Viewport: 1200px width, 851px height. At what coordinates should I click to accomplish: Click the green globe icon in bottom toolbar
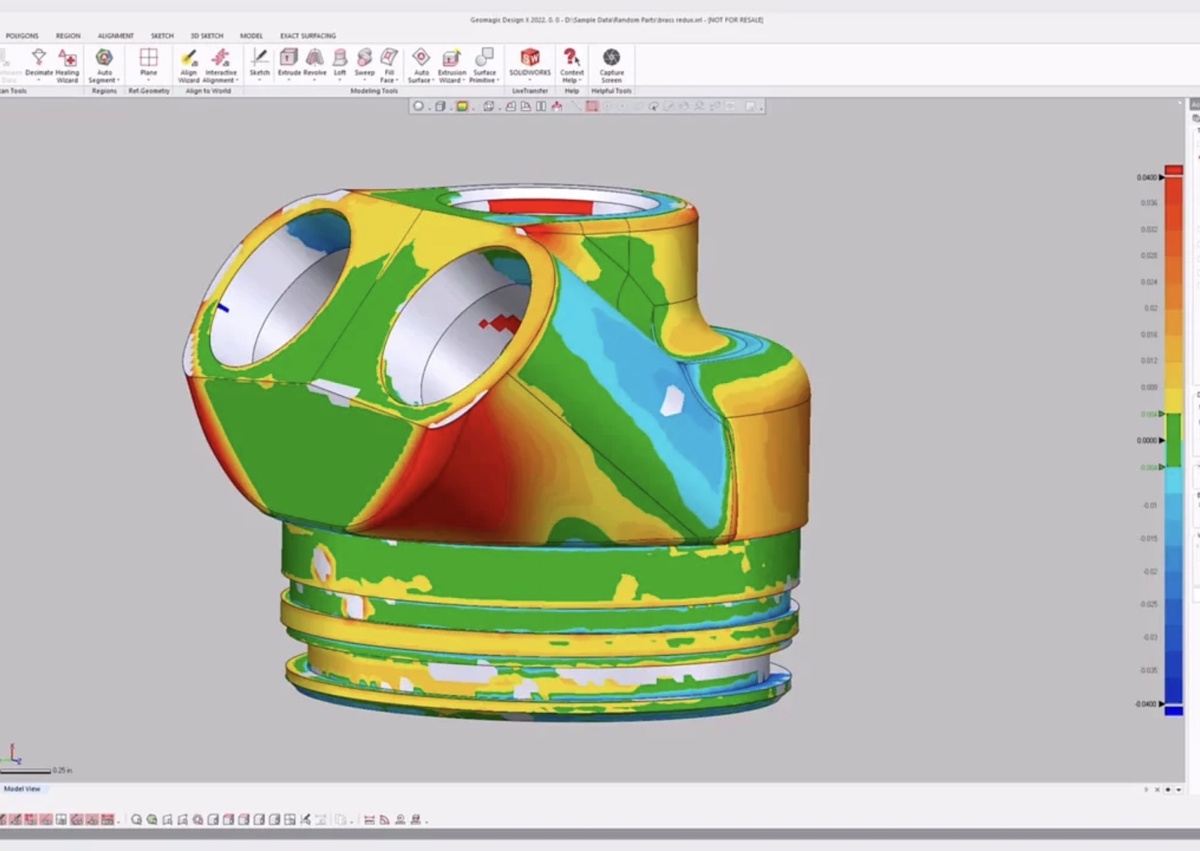click(x=151, y=819)
